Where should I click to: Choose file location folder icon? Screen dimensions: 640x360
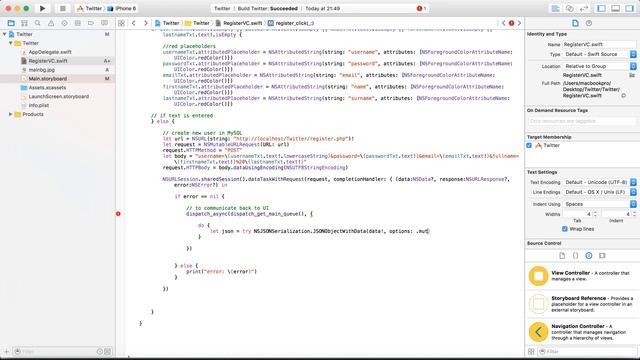tap(632, 75)
